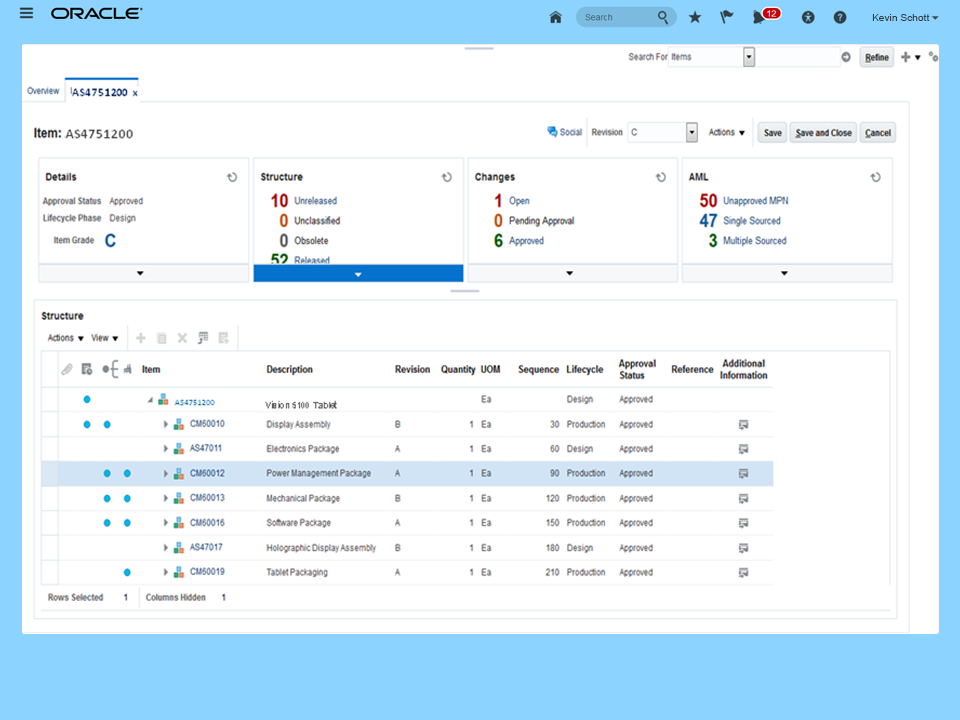Open the Watchlist flag icon
This screenshot has height=720, width=960.
726,17
